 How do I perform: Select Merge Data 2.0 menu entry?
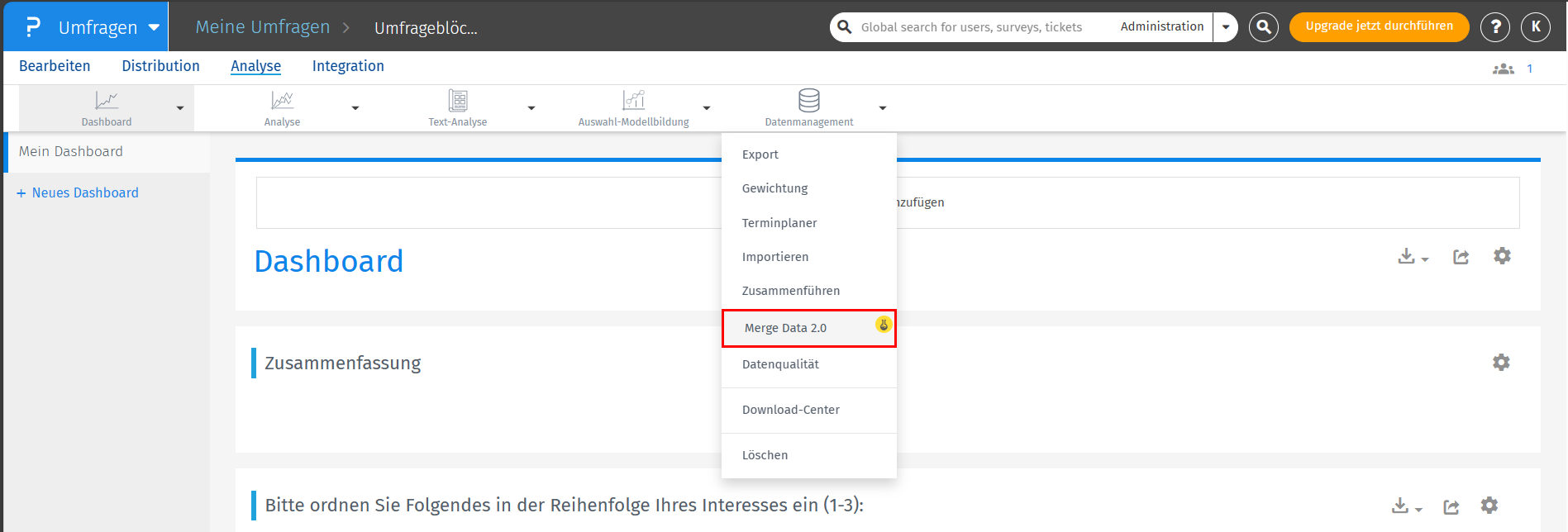785,328
